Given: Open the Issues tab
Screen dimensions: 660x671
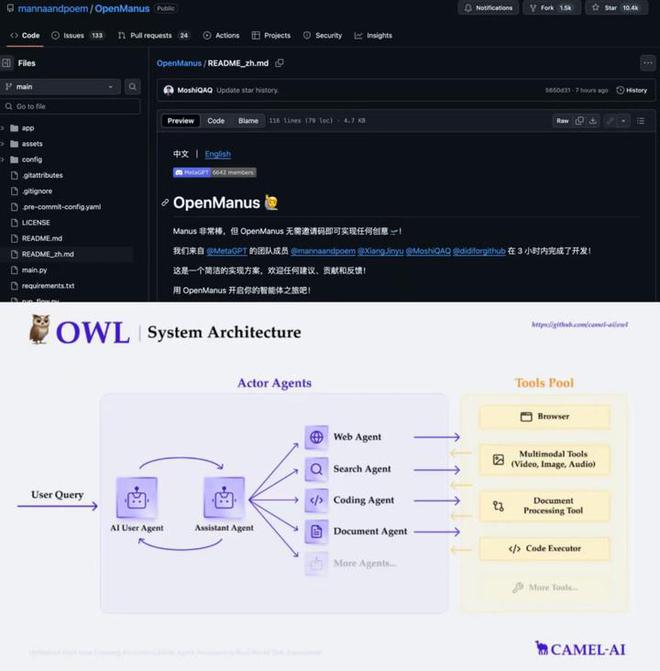Looking at the screenshot, I should coord(77,36).
